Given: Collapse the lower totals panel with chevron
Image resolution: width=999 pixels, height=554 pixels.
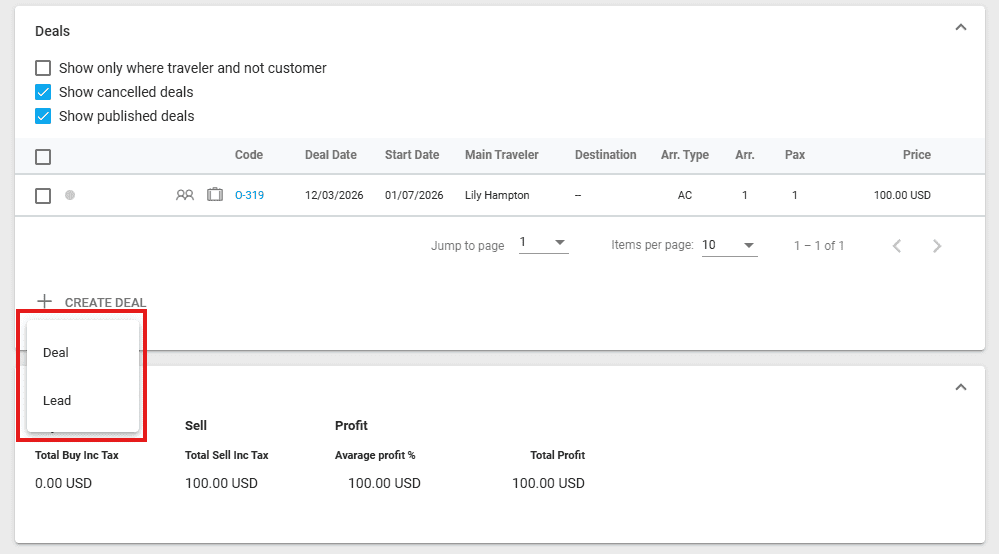Looking at the screenshot, I should 960,387.
